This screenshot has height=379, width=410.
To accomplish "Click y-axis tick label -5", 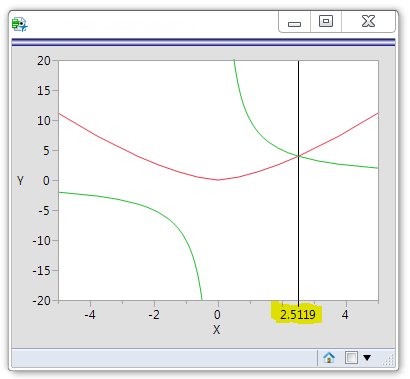I will click(44, 211).
